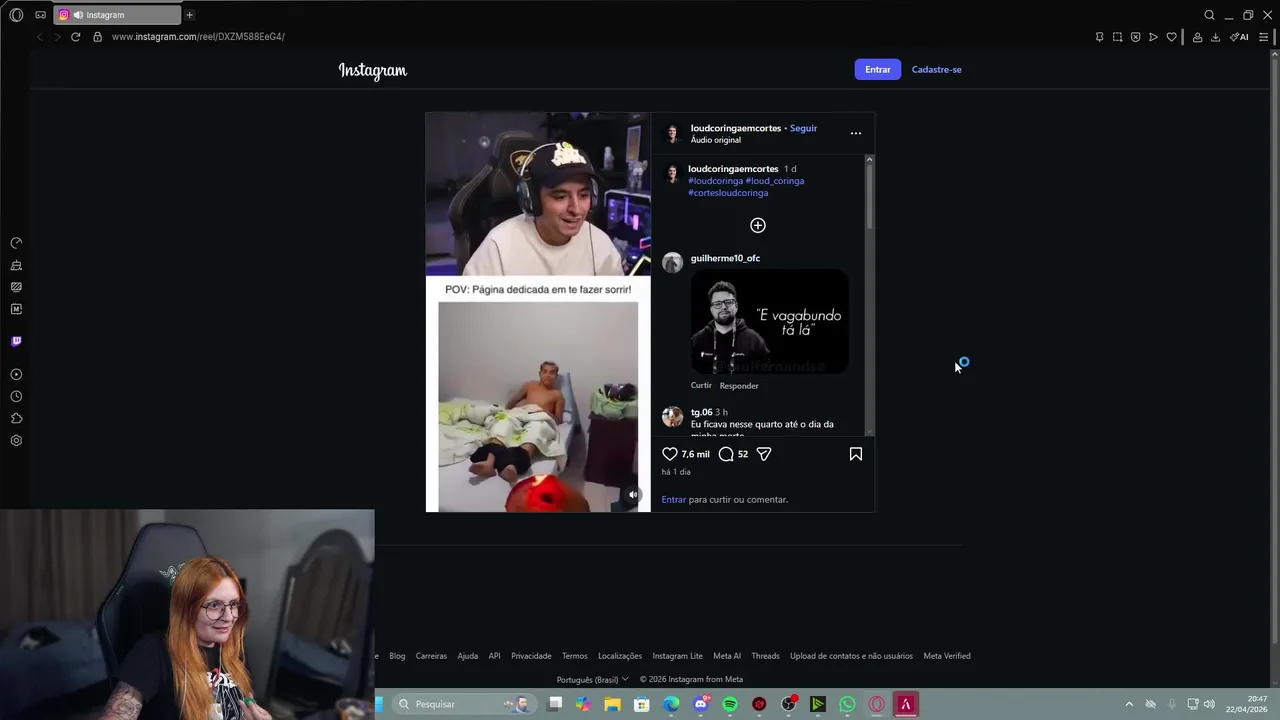Mute the Instagram tab via its speaker icon

click(78, 15)
